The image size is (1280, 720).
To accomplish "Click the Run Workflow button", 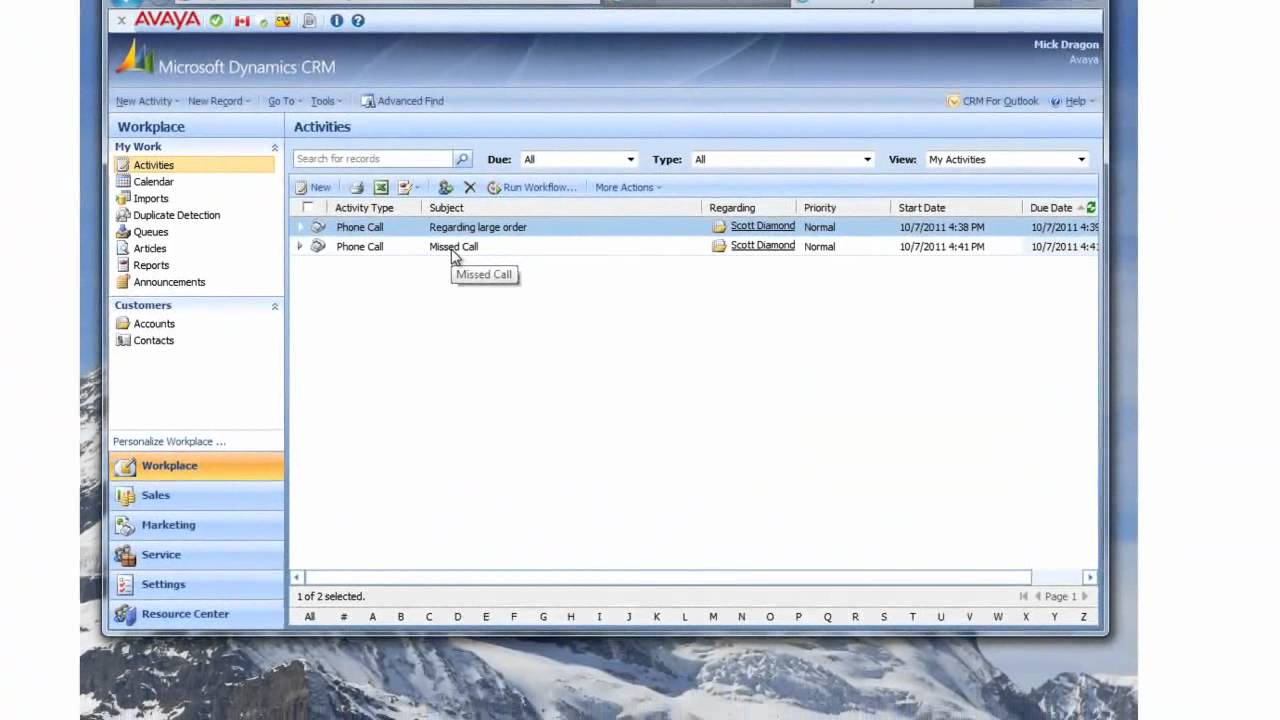I will (x=532, y=187).
